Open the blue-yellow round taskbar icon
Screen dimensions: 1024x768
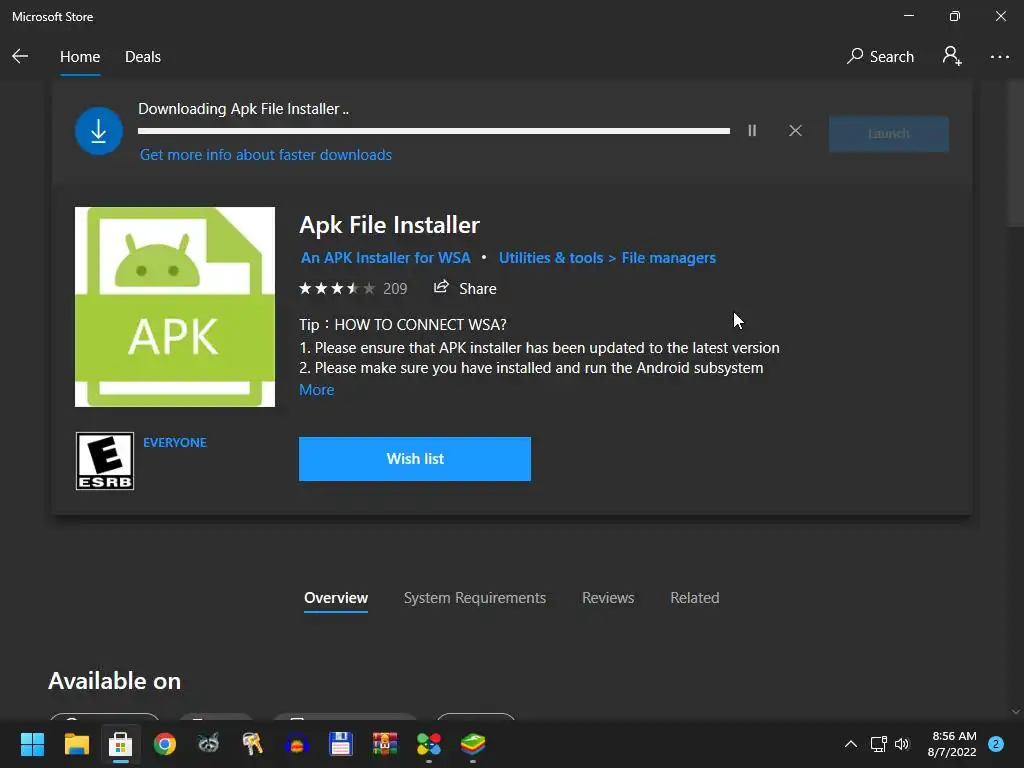click(296, 744)
